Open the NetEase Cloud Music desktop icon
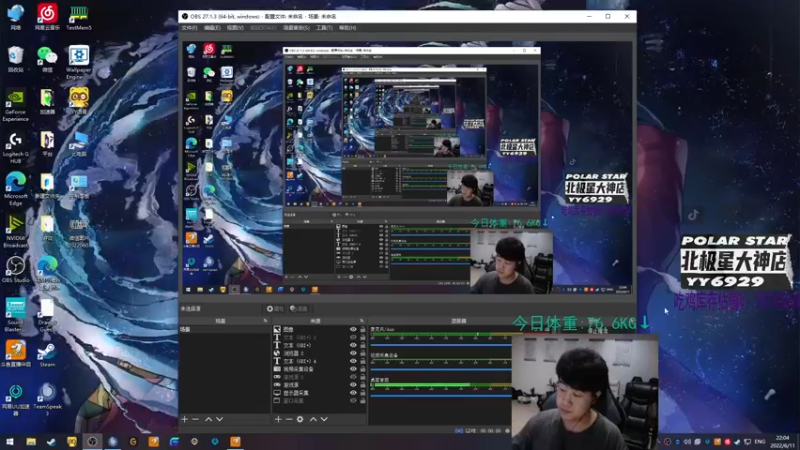 click(47, 17)
